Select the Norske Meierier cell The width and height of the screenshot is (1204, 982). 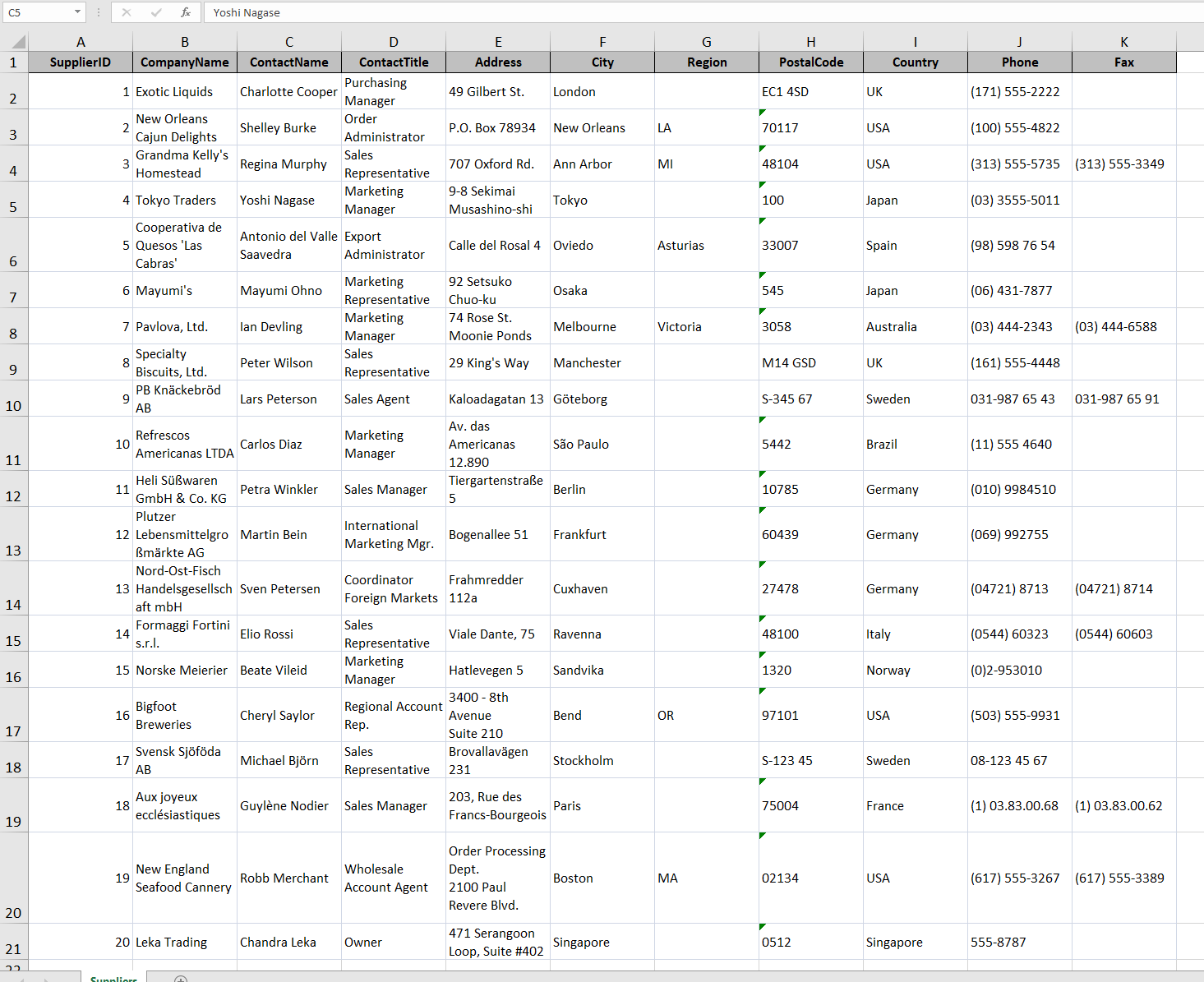coord(185,670)
